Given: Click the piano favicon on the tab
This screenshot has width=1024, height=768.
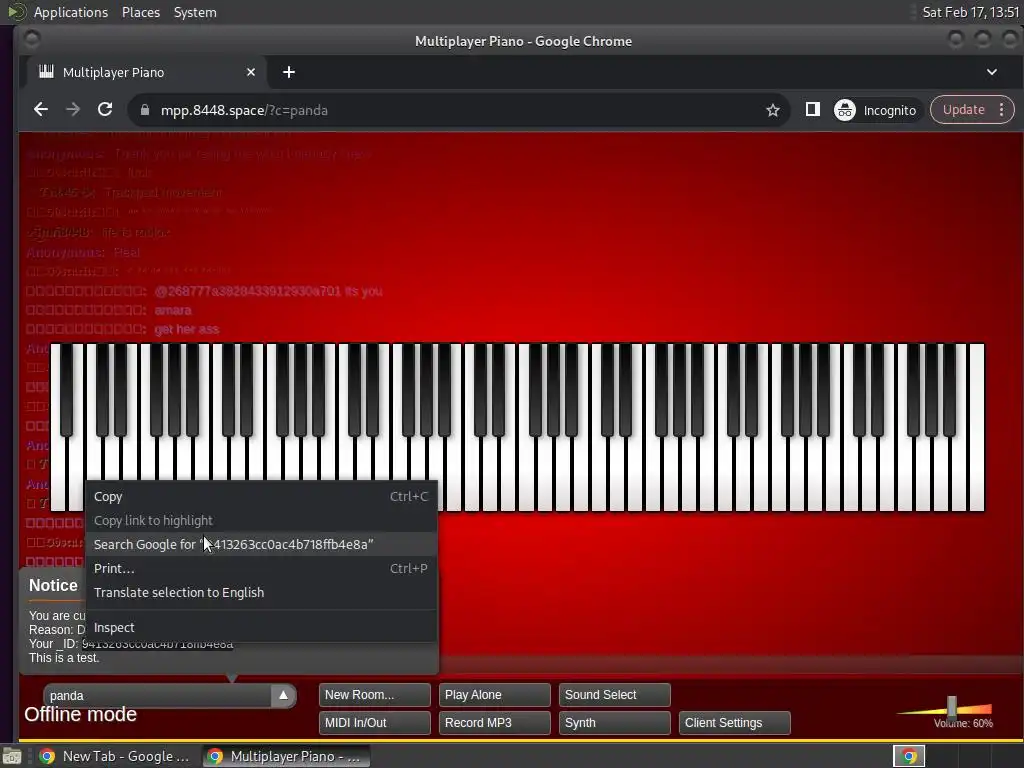Looking at the screenshot, I should pos(46,72).
